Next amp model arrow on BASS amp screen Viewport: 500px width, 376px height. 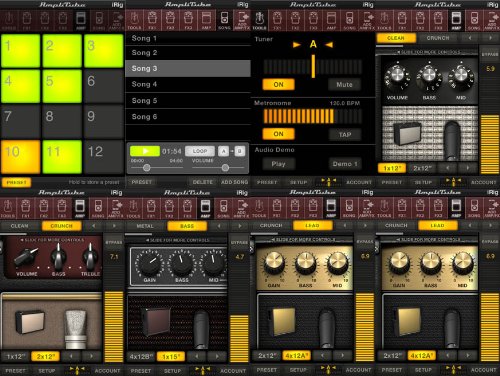click(x=239, y=226)
